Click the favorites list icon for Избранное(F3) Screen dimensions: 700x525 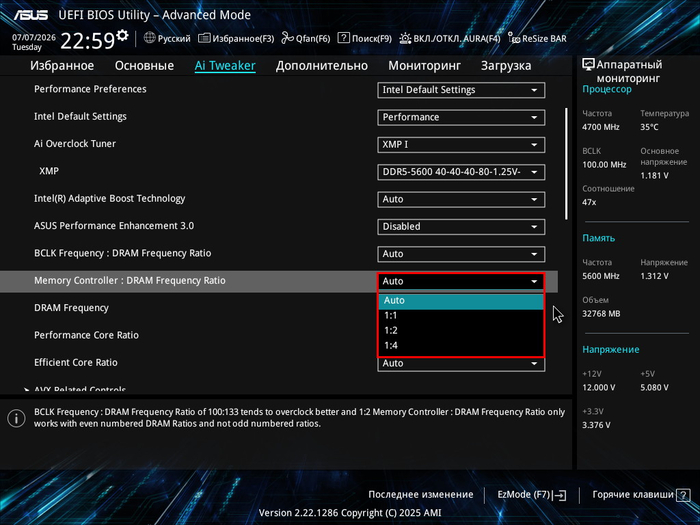[204, 38]
